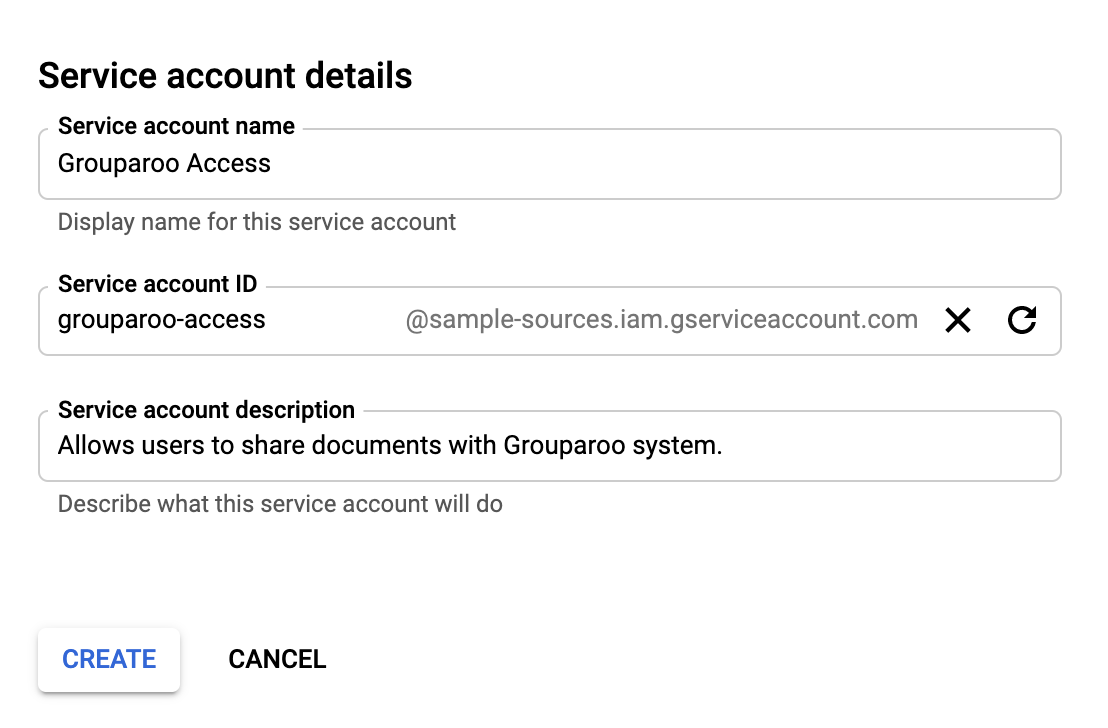Click the 'Service account description' label
The height and width of the screenshot is (728, 1108).
206,410
